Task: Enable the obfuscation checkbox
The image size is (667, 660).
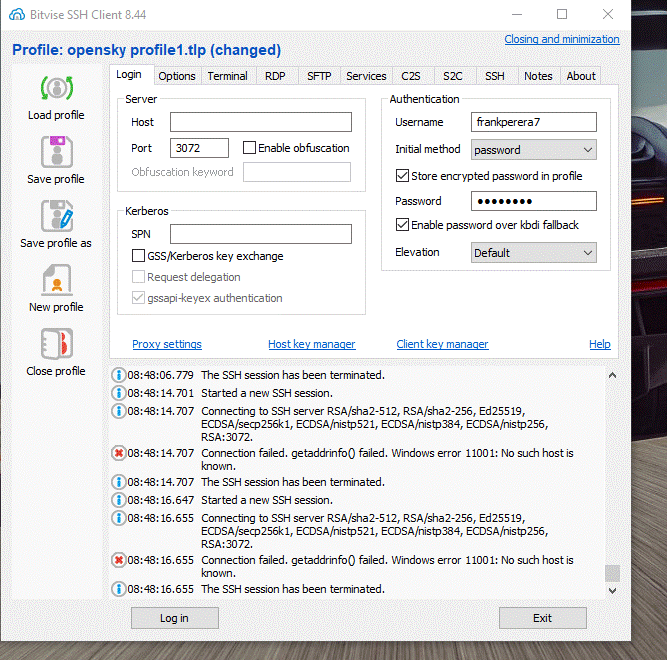Action: click(249, 148)
